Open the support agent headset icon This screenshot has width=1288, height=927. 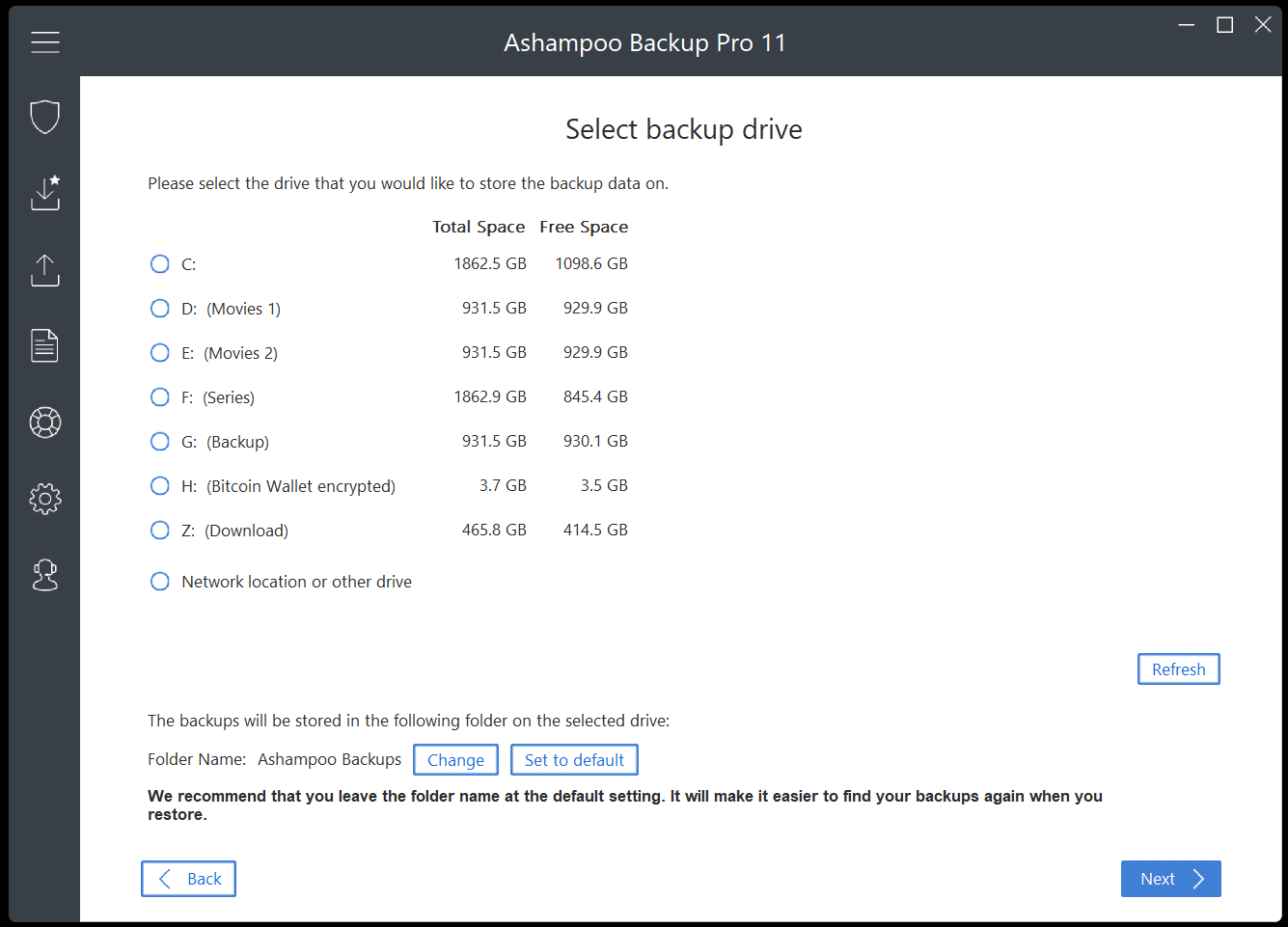click(x=45, y=575)
